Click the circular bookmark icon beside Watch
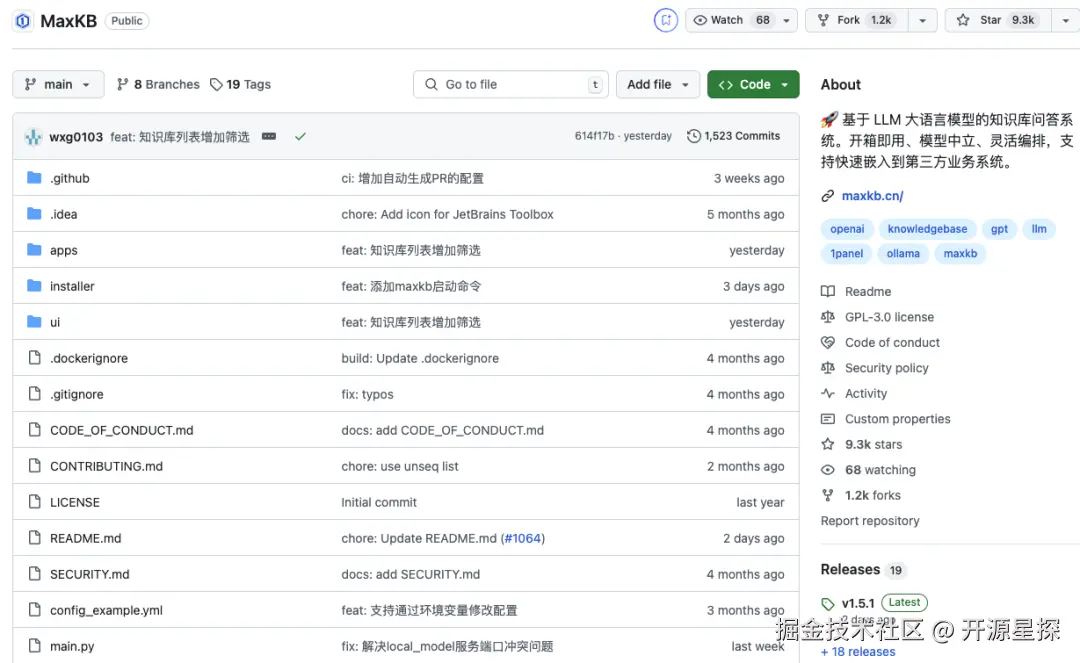The image size is (1080, 663). click(665, 20)
